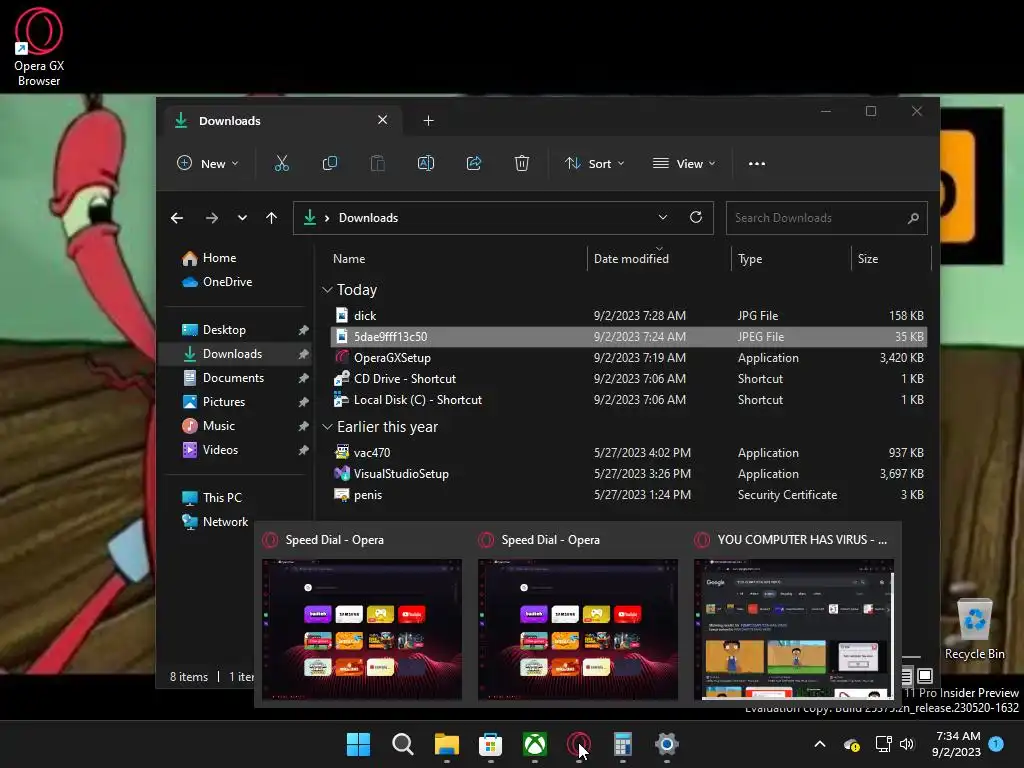
Task: Click the Copy icon in toolbar
Action: pyautogui.click(x=330, y=163)
